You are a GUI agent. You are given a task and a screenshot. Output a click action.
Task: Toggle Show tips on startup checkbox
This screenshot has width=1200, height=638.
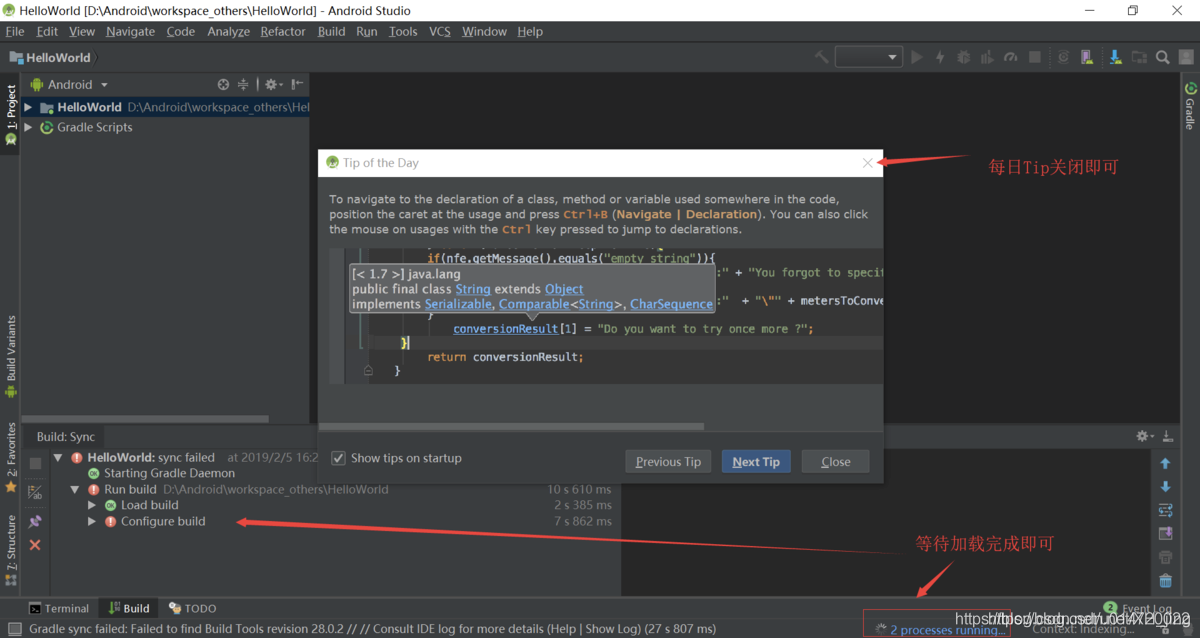pyautogui.click(x=339, y=458)
